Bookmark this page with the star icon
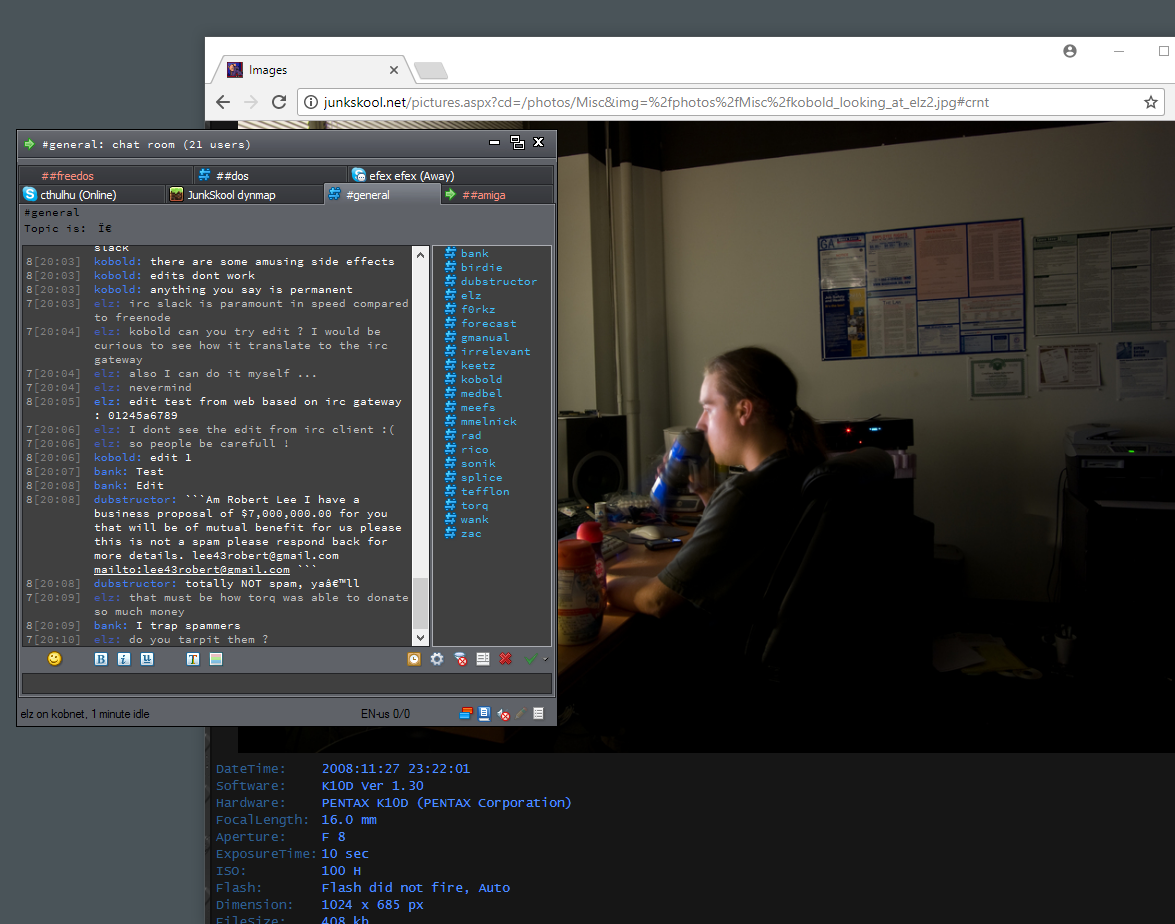Viewport: 1175px width, 924px height. click(1150, 102)
